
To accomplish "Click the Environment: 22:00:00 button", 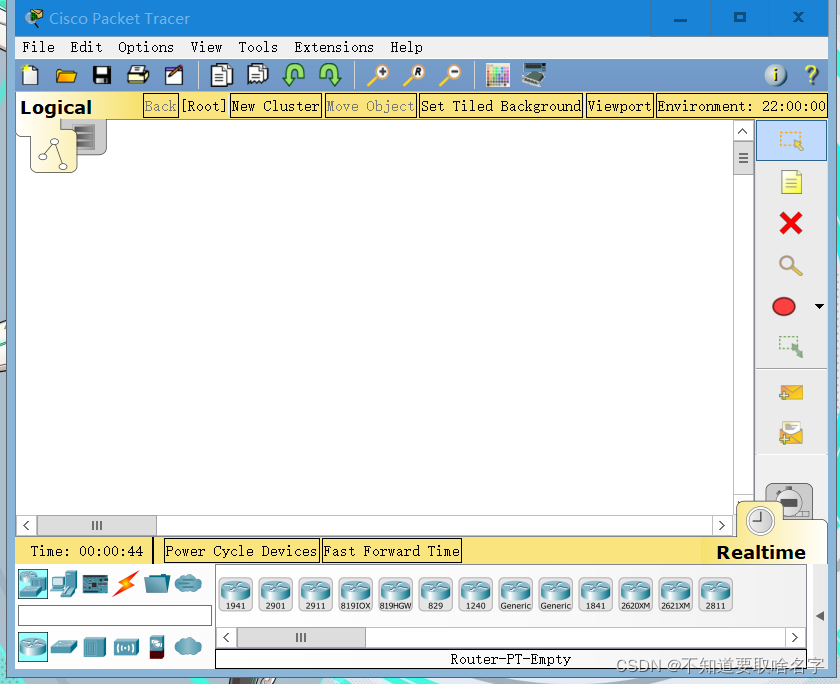I will 742,106.
